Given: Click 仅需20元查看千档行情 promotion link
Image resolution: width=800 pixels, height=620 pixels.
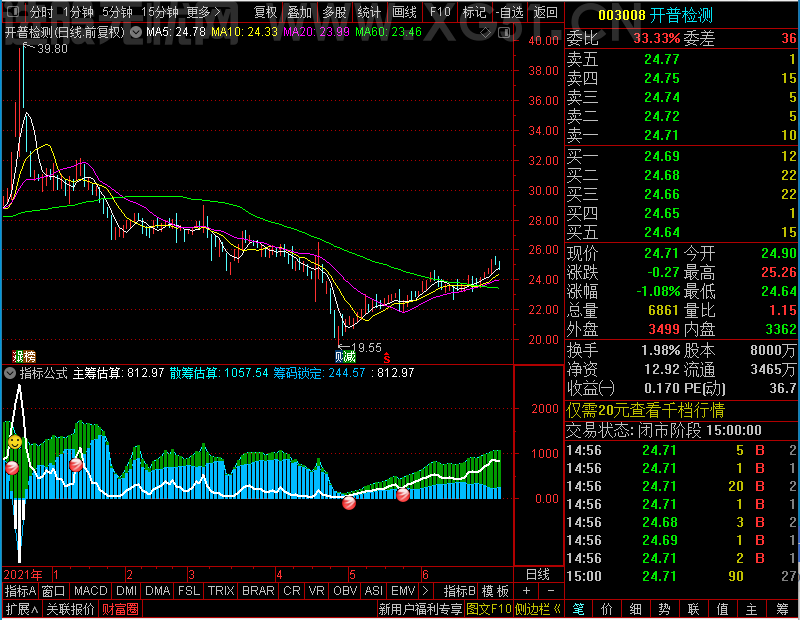Looking at the screenshot, I should 645,410.
